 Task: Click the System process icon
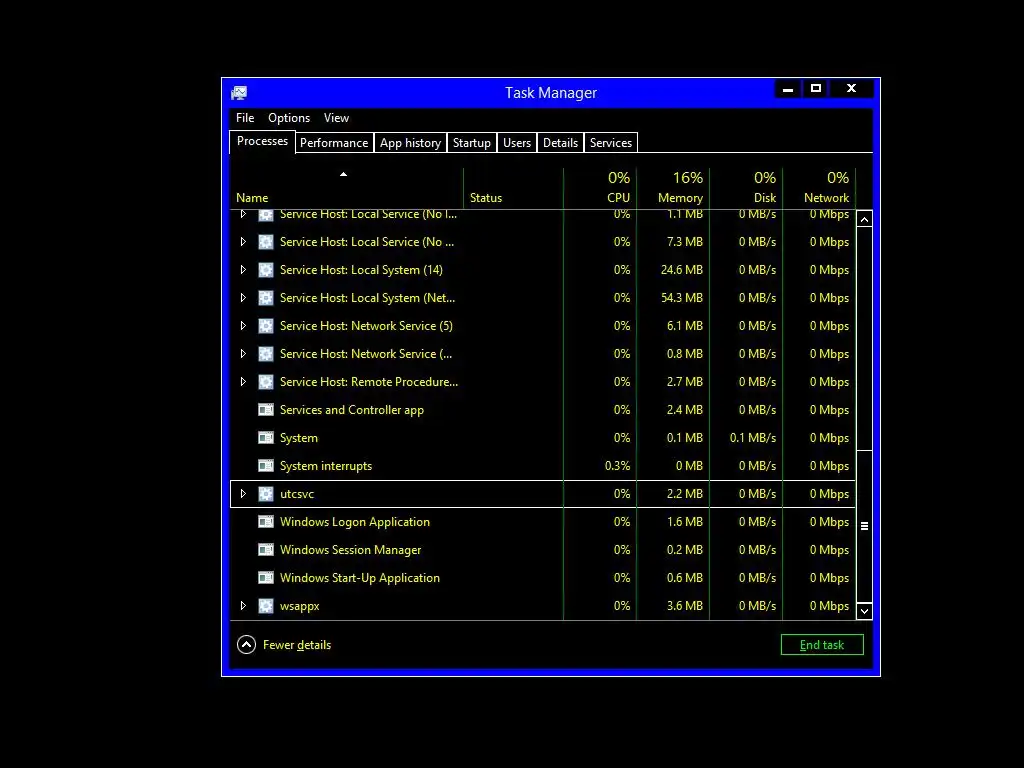tap(266, 438)
